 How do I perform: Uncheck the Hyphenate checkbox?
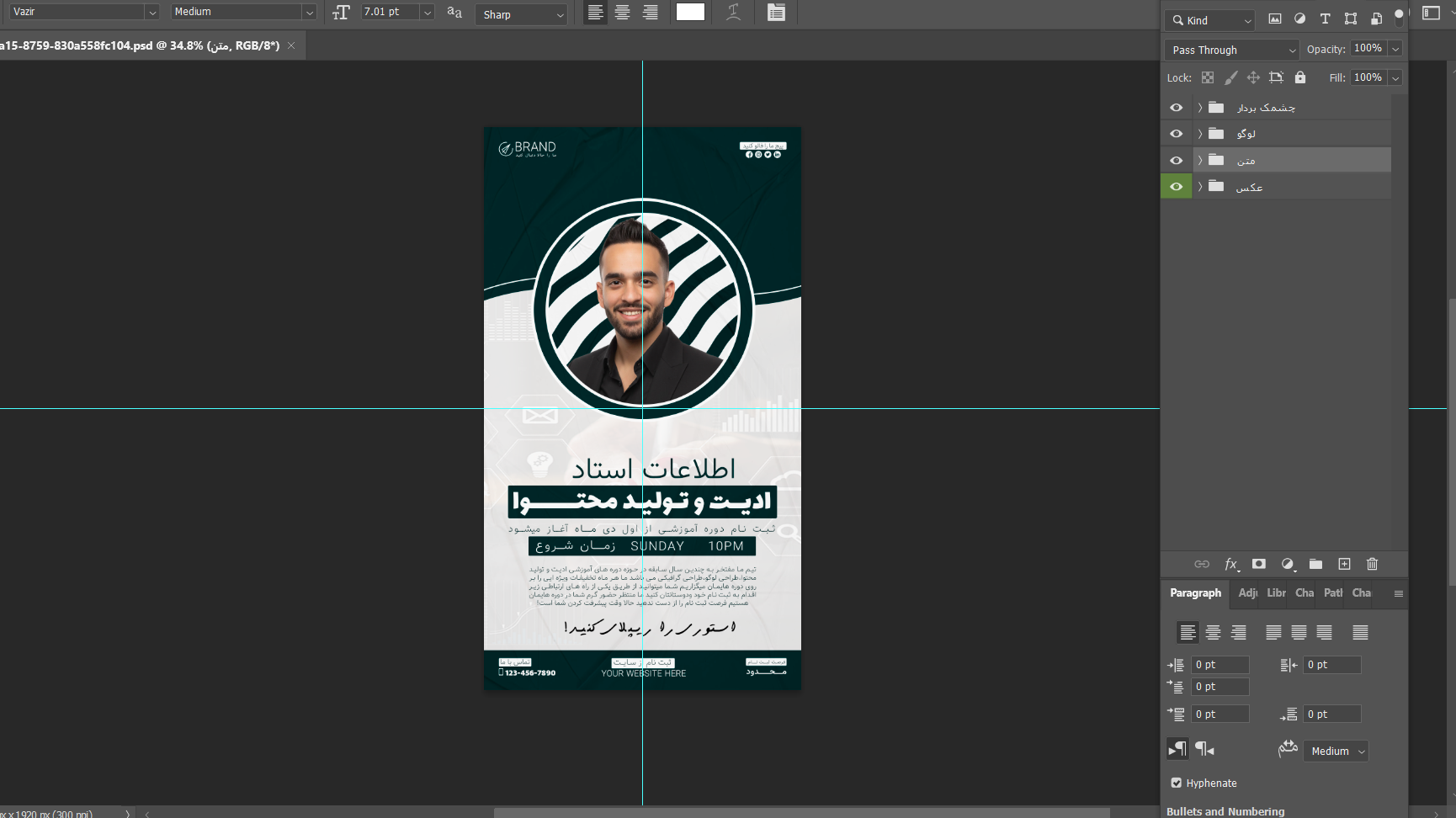(1177, 783)
